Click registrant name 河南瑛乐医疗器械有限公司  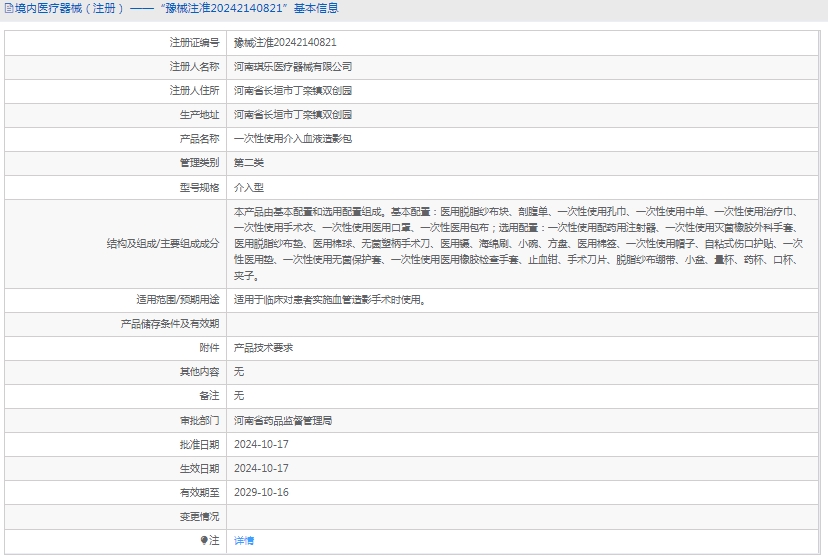293,67
